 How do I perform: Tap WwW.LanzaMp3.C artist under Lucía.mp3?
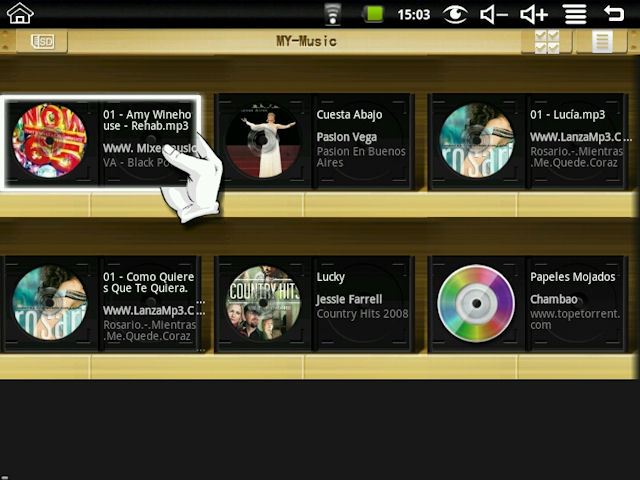(581, 137)
